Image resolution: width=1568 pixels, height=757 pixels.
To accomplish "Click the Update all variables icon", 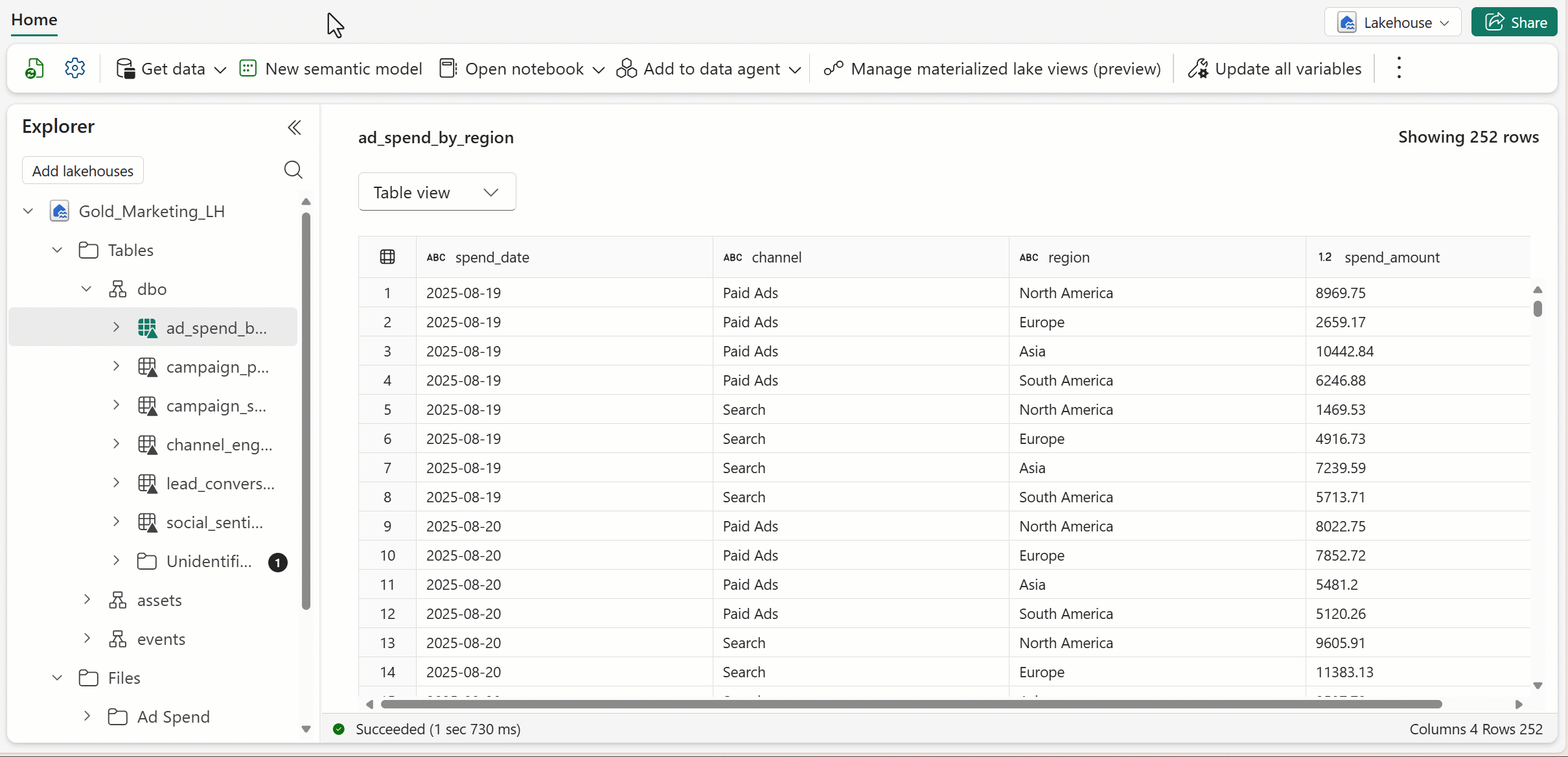I will pos(1198,68).
